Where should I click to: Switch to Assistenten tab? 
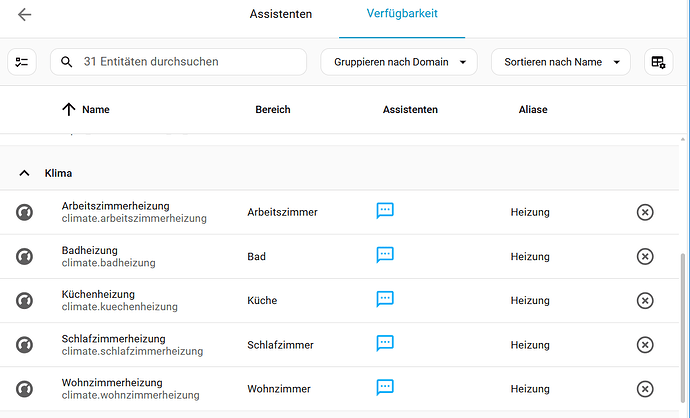point(281,14)
